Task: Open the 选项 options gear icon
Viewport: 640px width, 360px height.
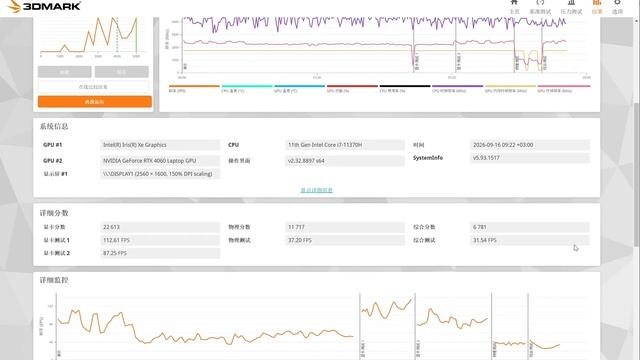Action: pos(617,7)
